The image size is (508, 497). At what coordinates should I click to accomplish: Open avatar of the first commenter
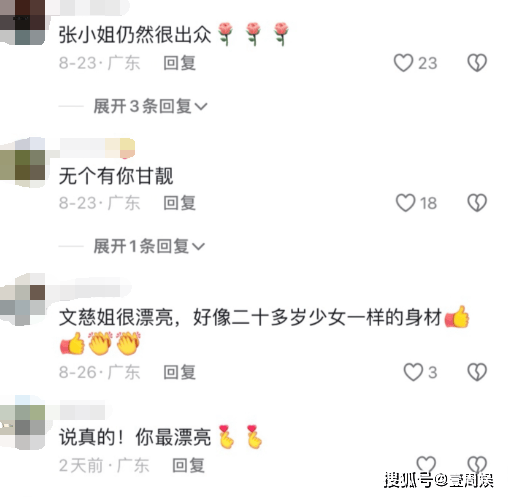tap(22, 22)
